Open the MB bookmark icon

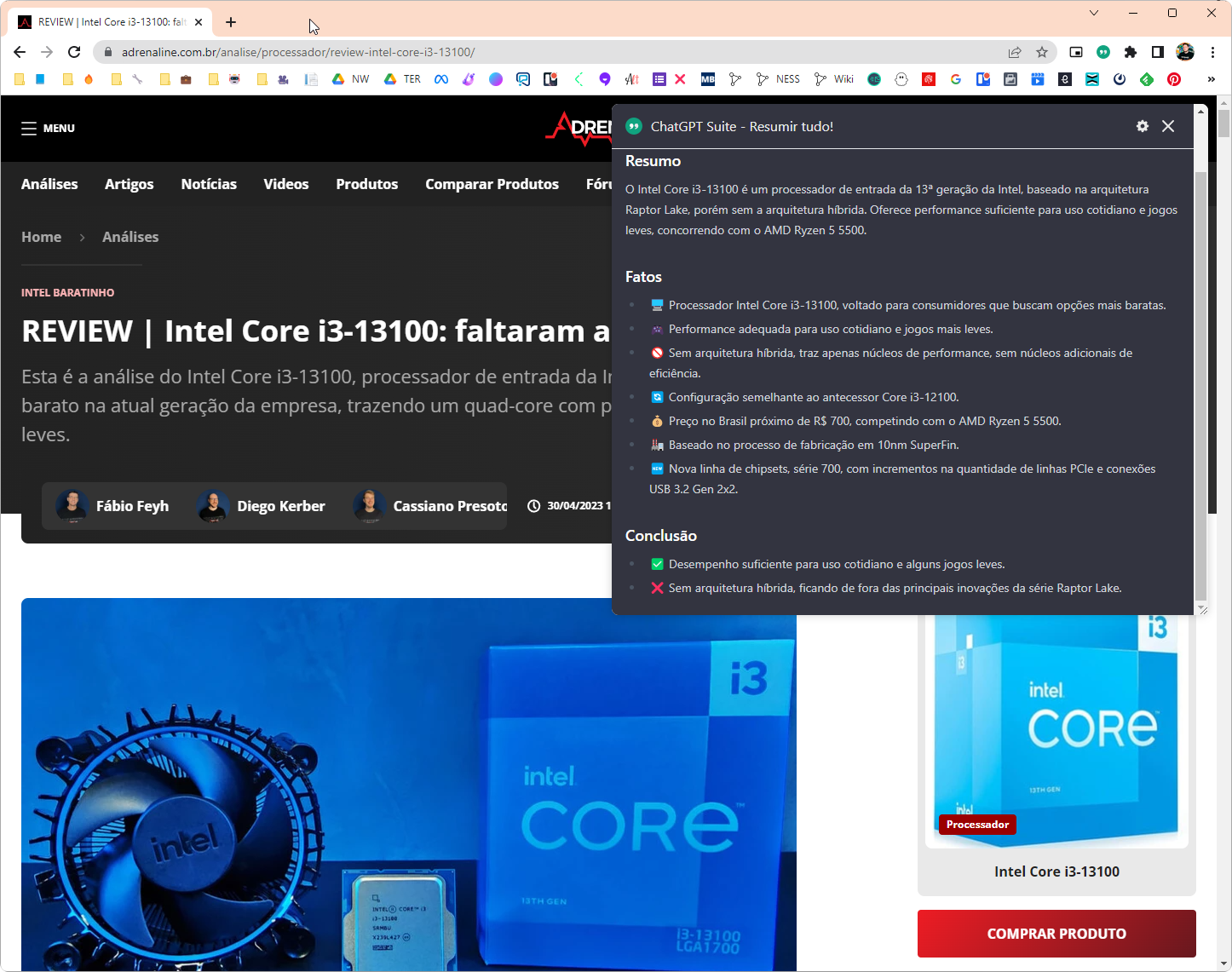708,79
